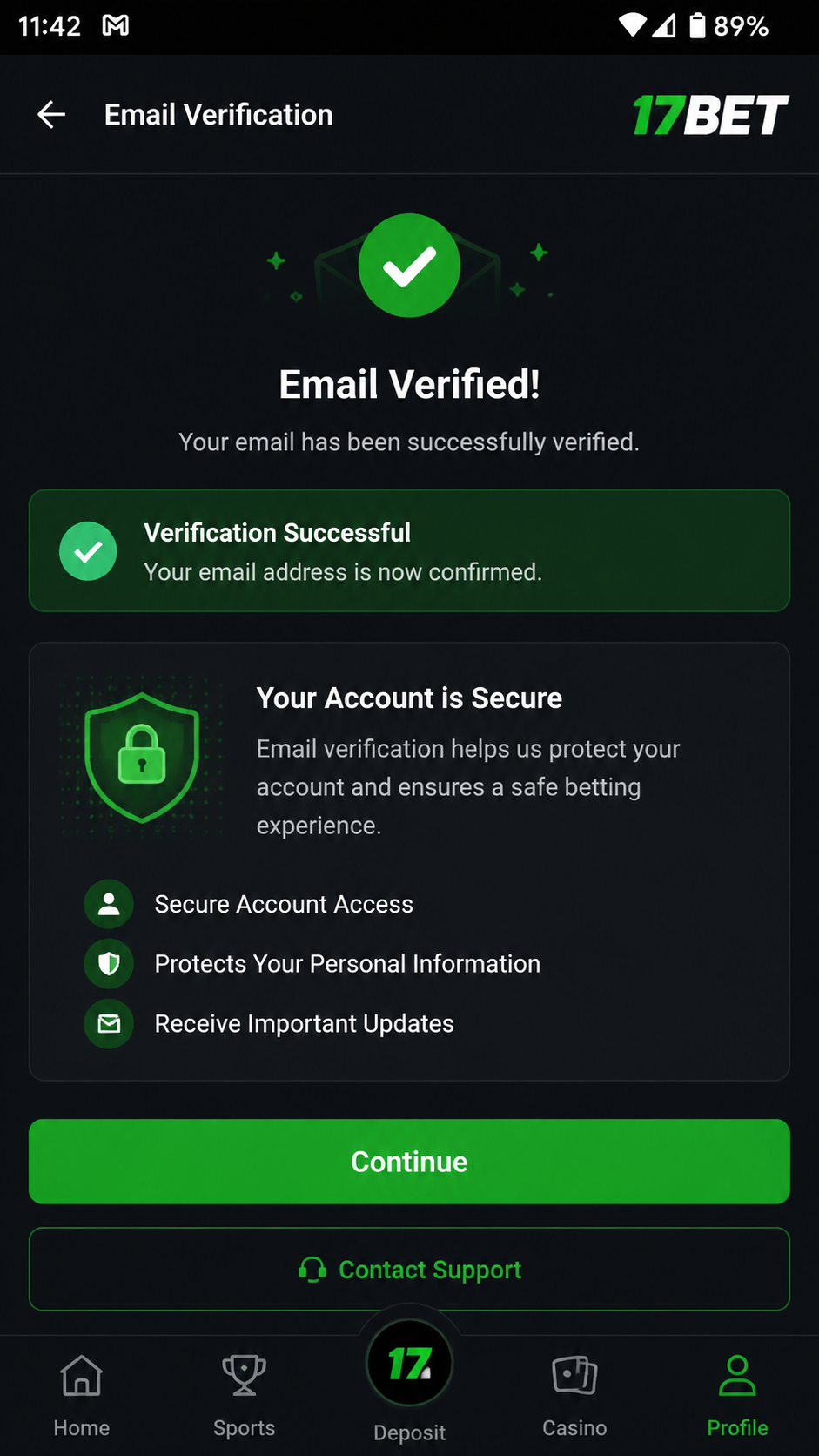This screenshot has width=819, height=1456.
Task: Tap the headset icon on Contact Support
Action: (312, 1270)
